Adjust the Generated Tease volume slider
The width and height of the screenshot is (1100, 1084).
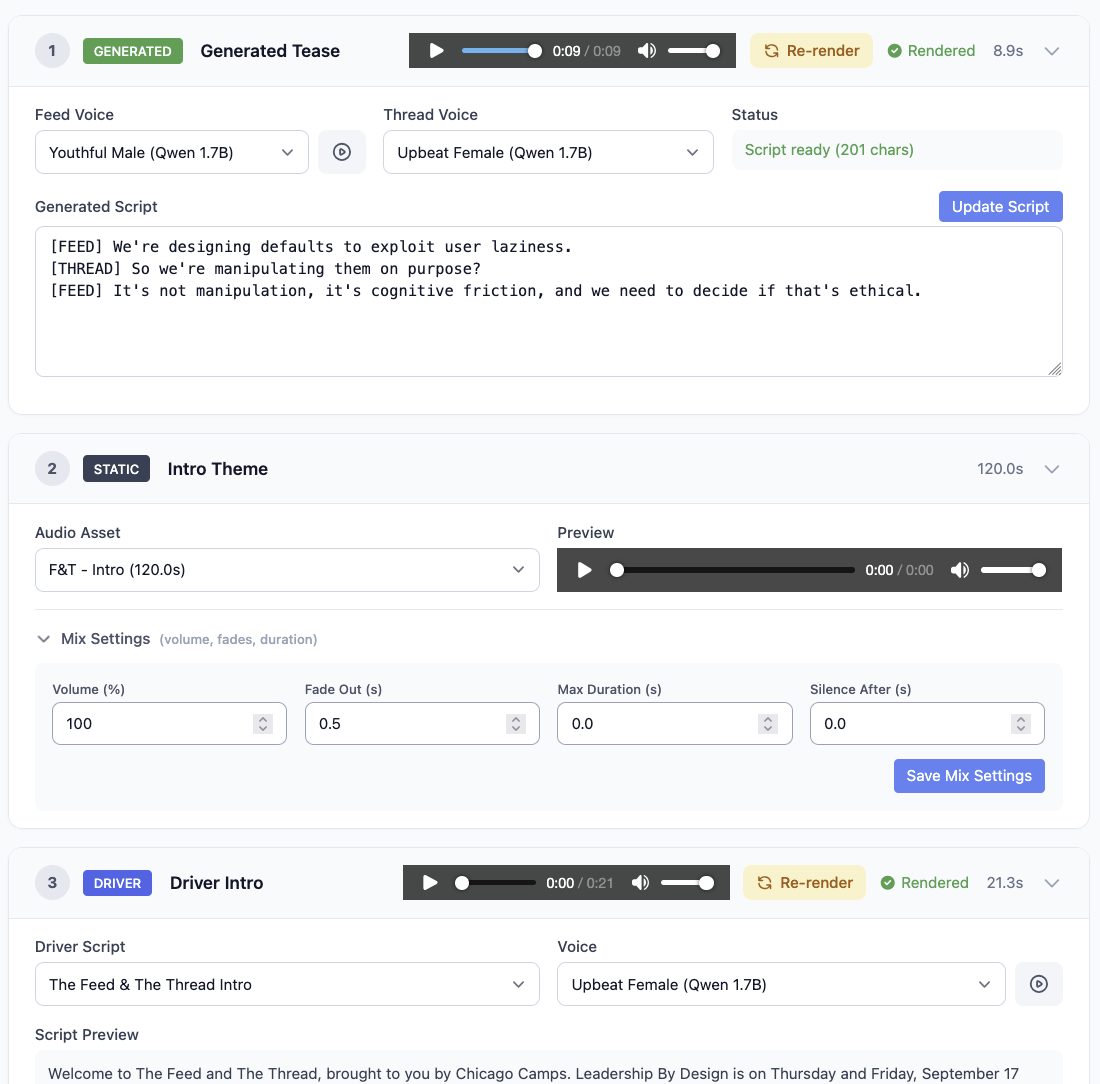(694, 51)
